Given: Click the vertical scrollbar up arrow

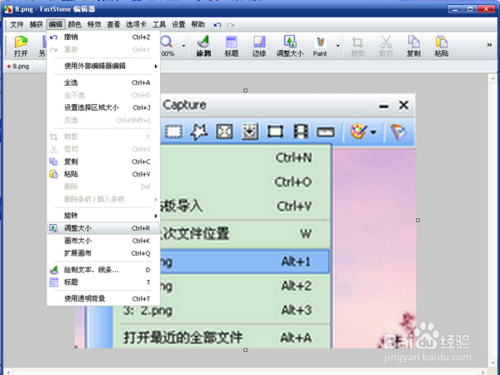Looking at the screenshot, I should 492,78.
